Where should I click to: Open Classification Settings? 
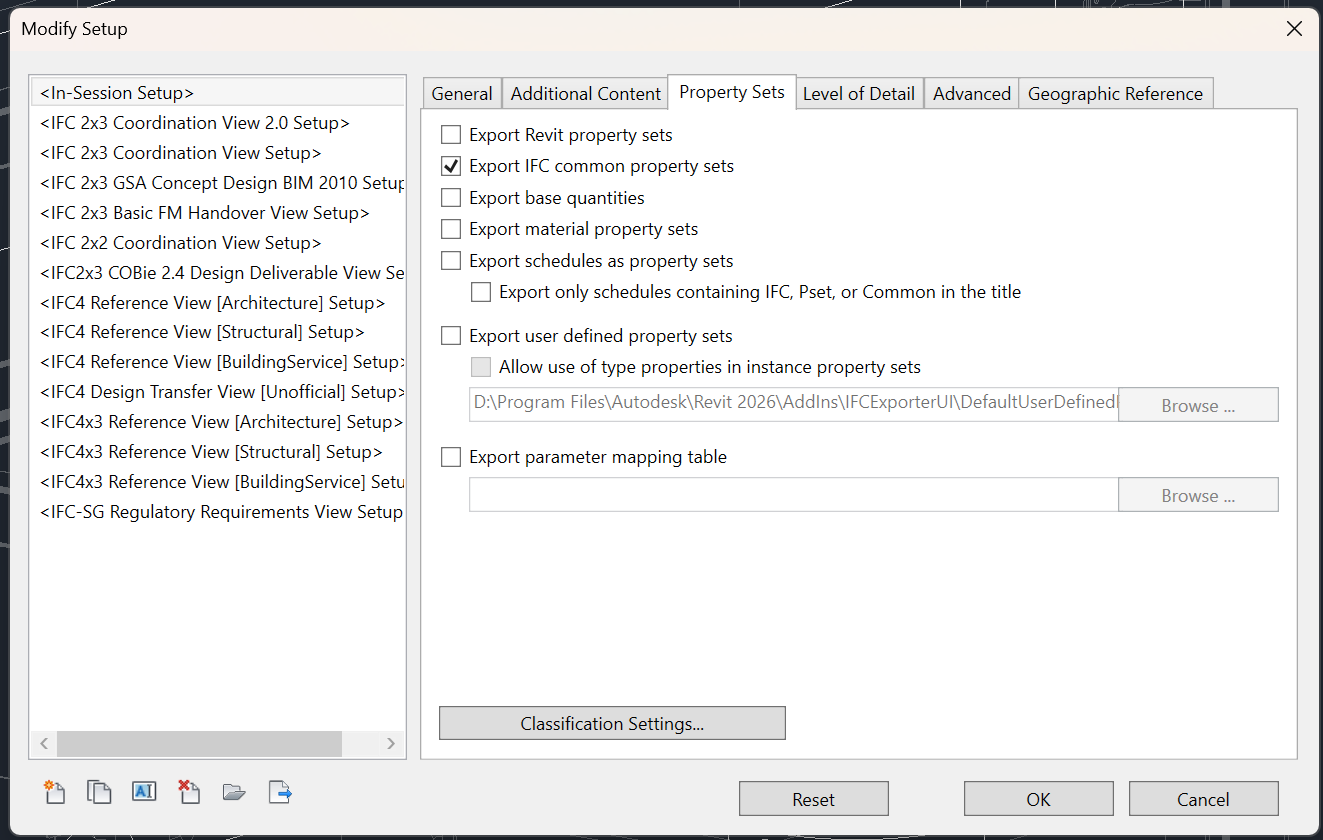coord(612,723)
